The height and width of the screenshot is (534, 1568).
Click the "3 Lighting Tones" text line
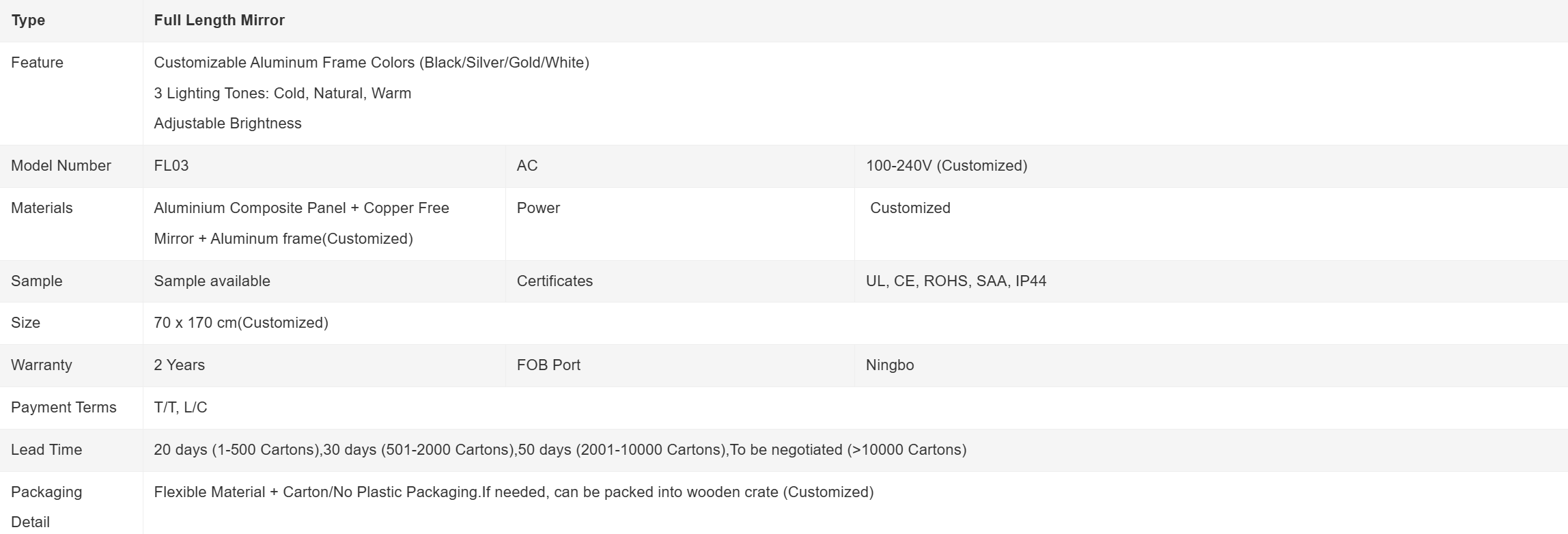tap(282, 94)
